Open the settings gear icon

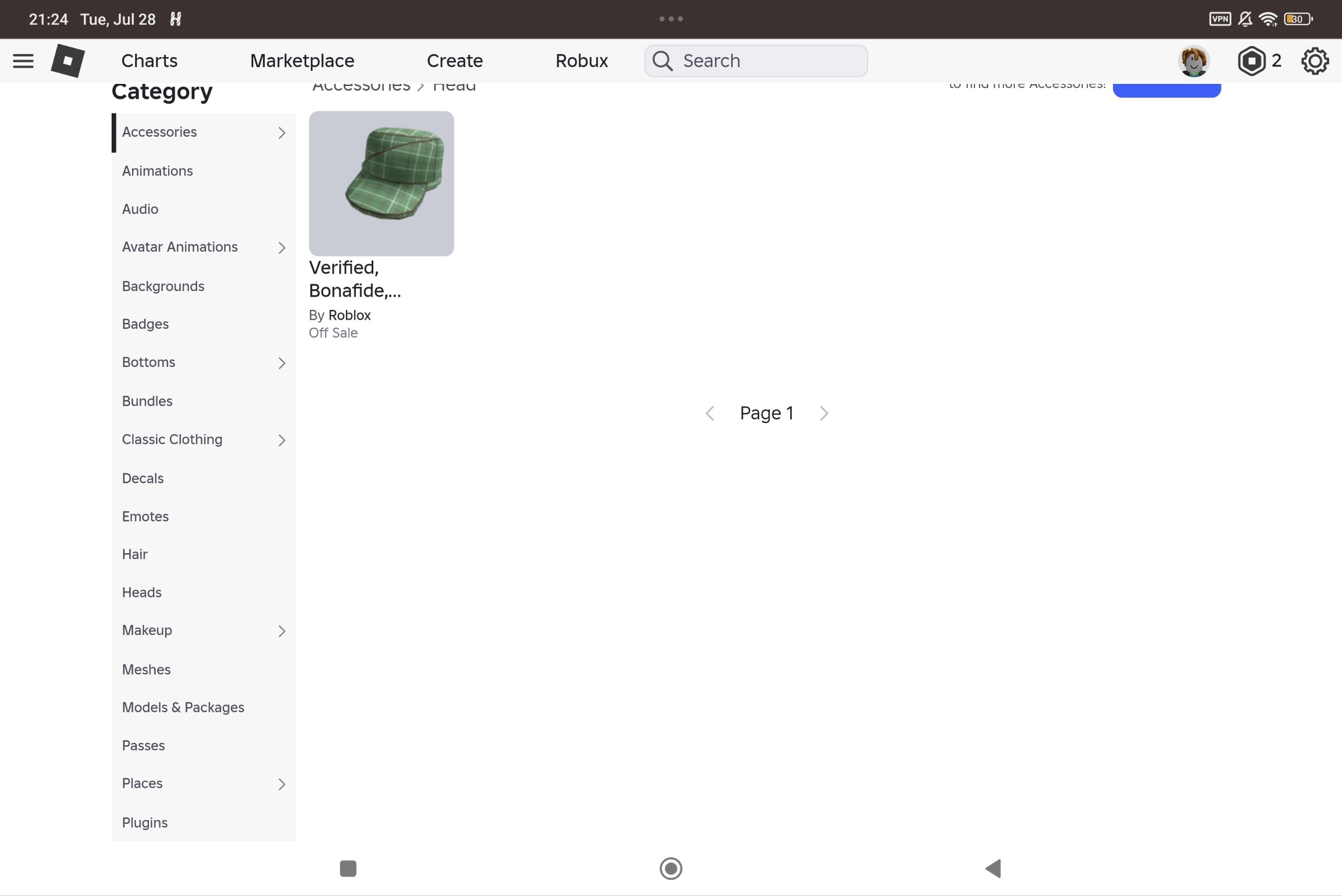(x=1315, y=61)
